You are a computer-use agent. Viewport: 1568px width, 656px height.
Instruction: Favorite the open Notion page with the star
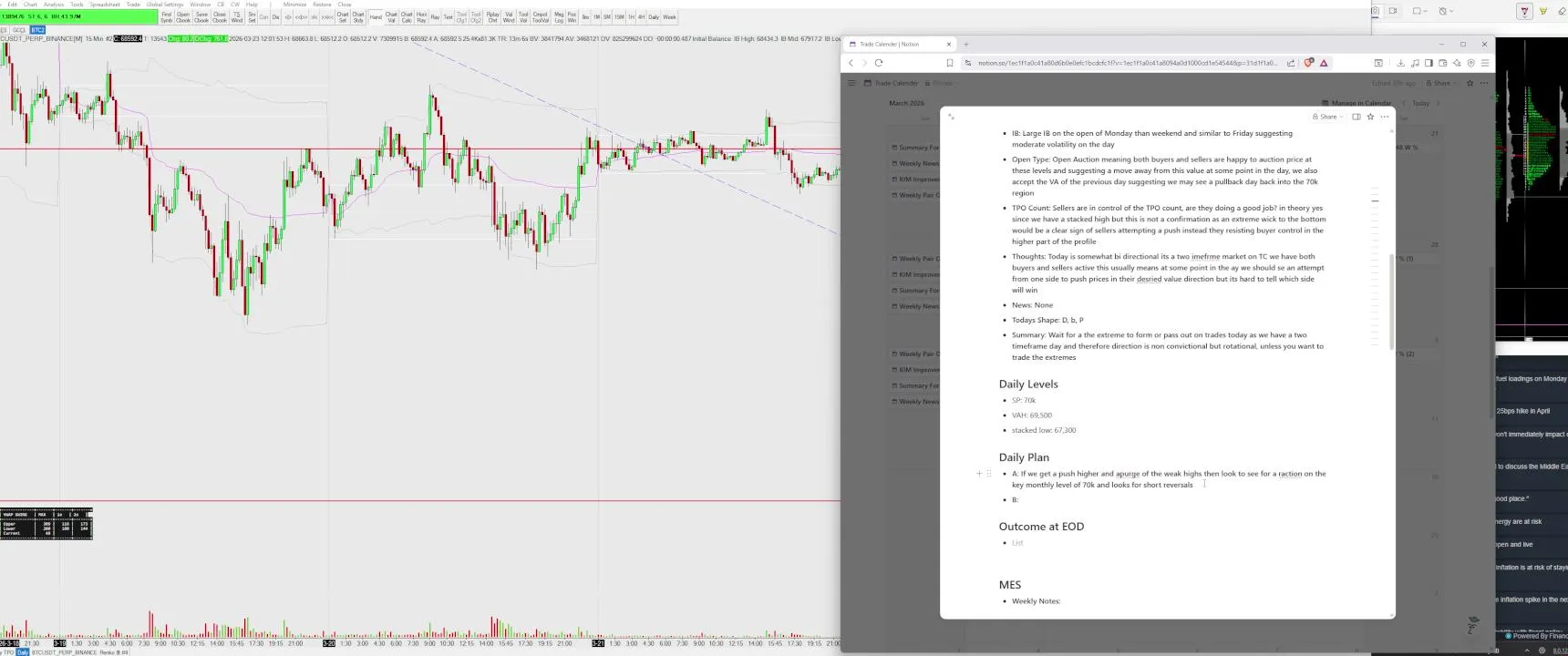(1370, 117)
